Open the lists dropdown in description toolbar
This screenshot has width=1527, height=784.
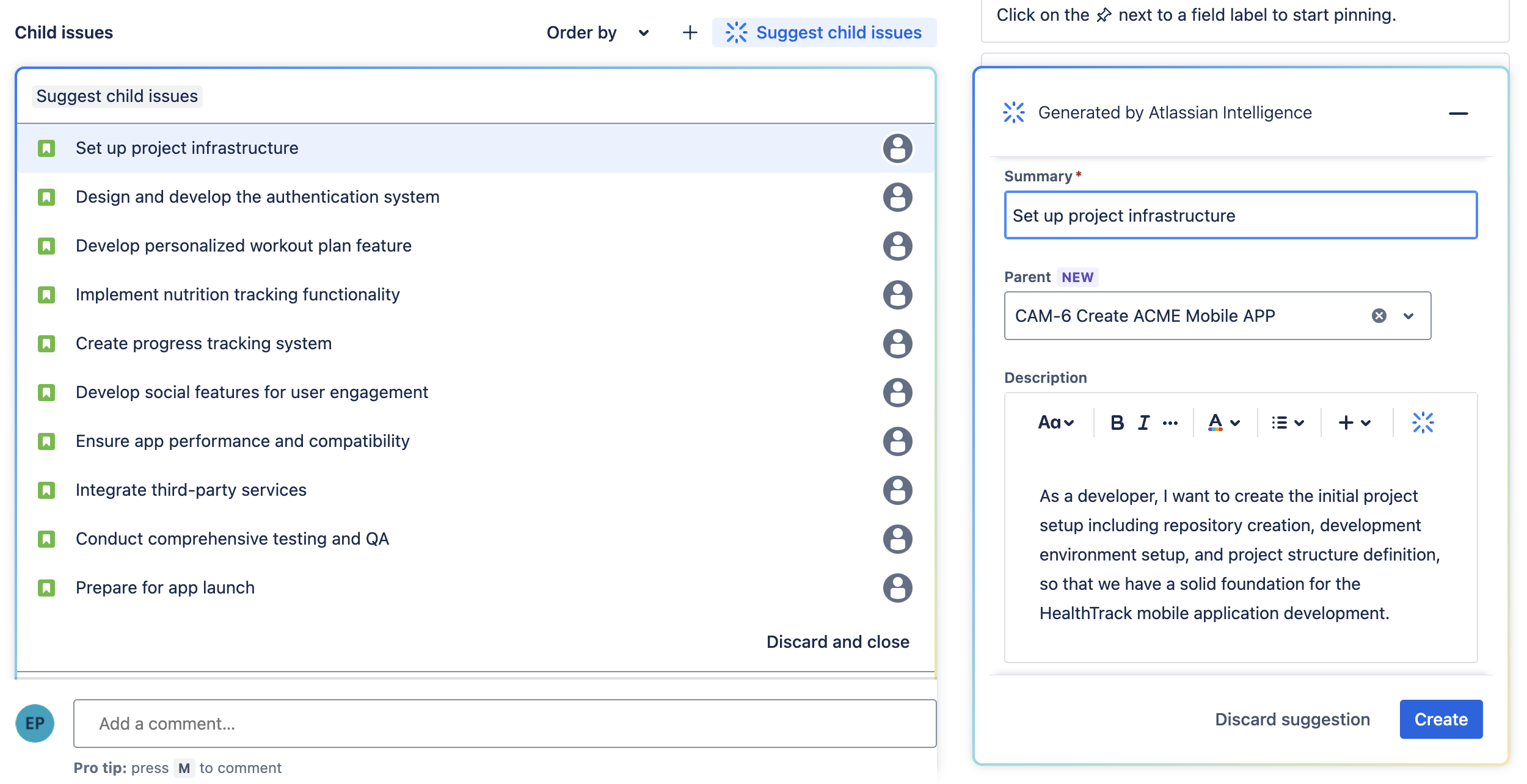click(x=1288, y=423)
